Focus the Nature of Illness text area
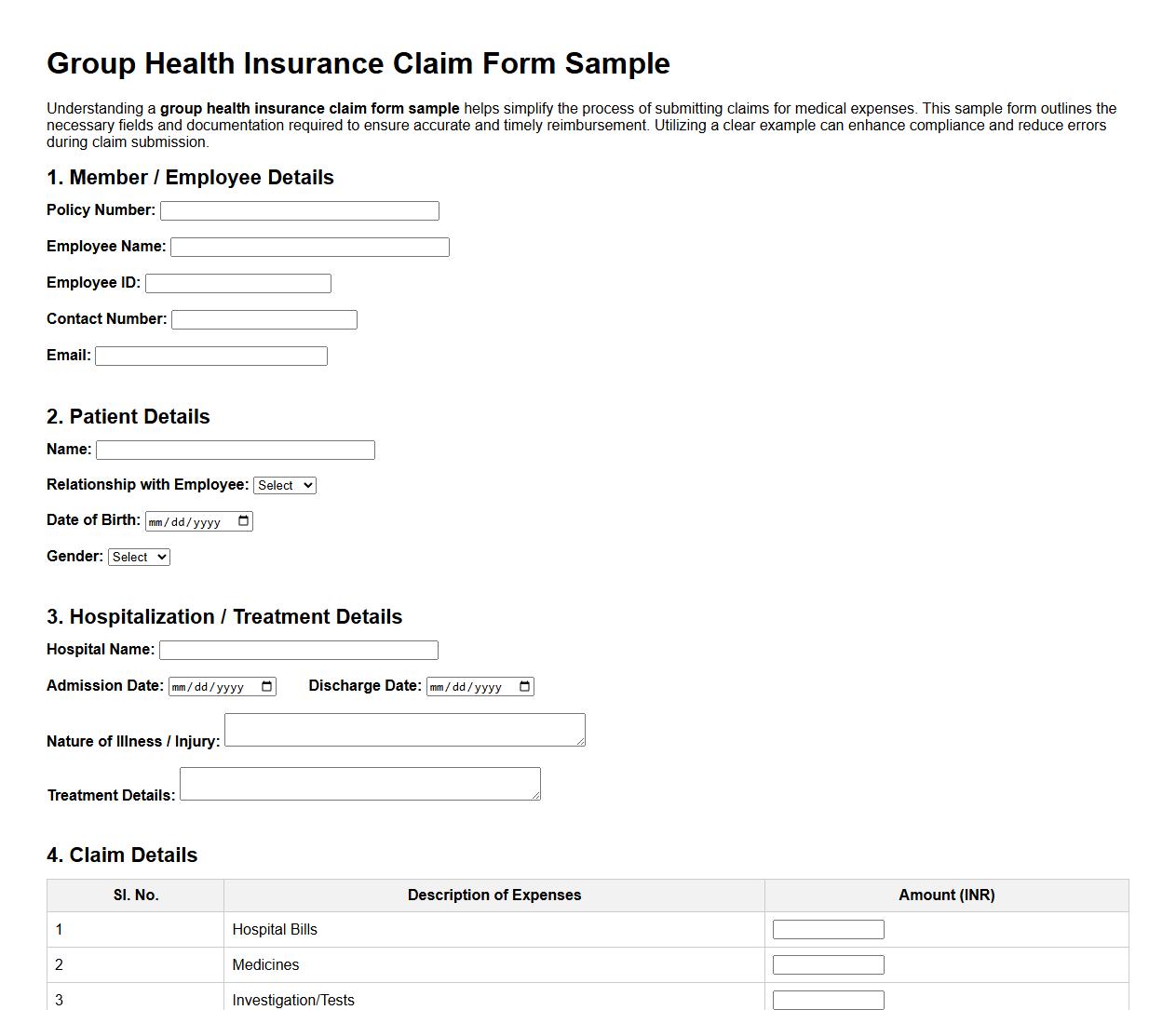 (404, 729)
